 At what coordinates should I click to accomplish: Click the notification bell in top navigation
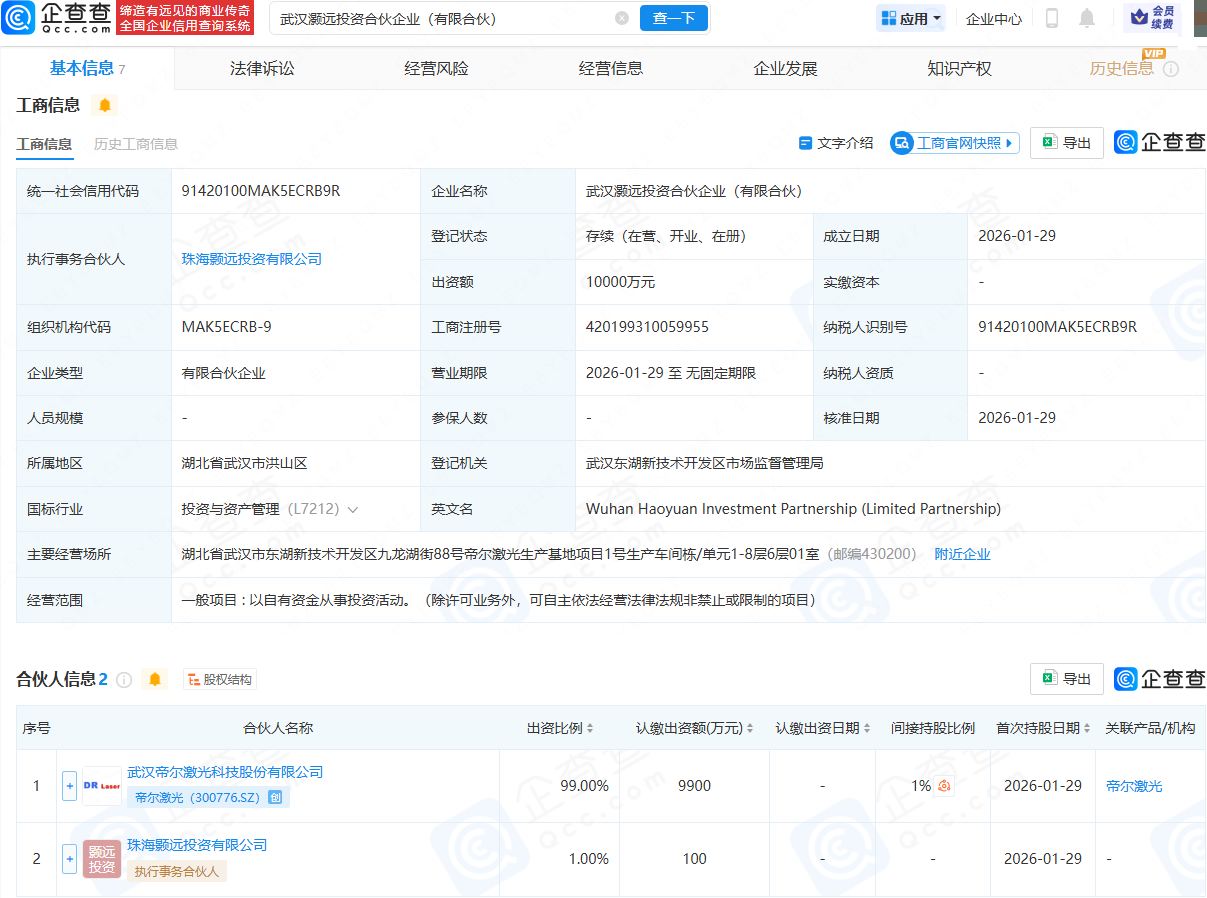click(x=1086, y=18)
